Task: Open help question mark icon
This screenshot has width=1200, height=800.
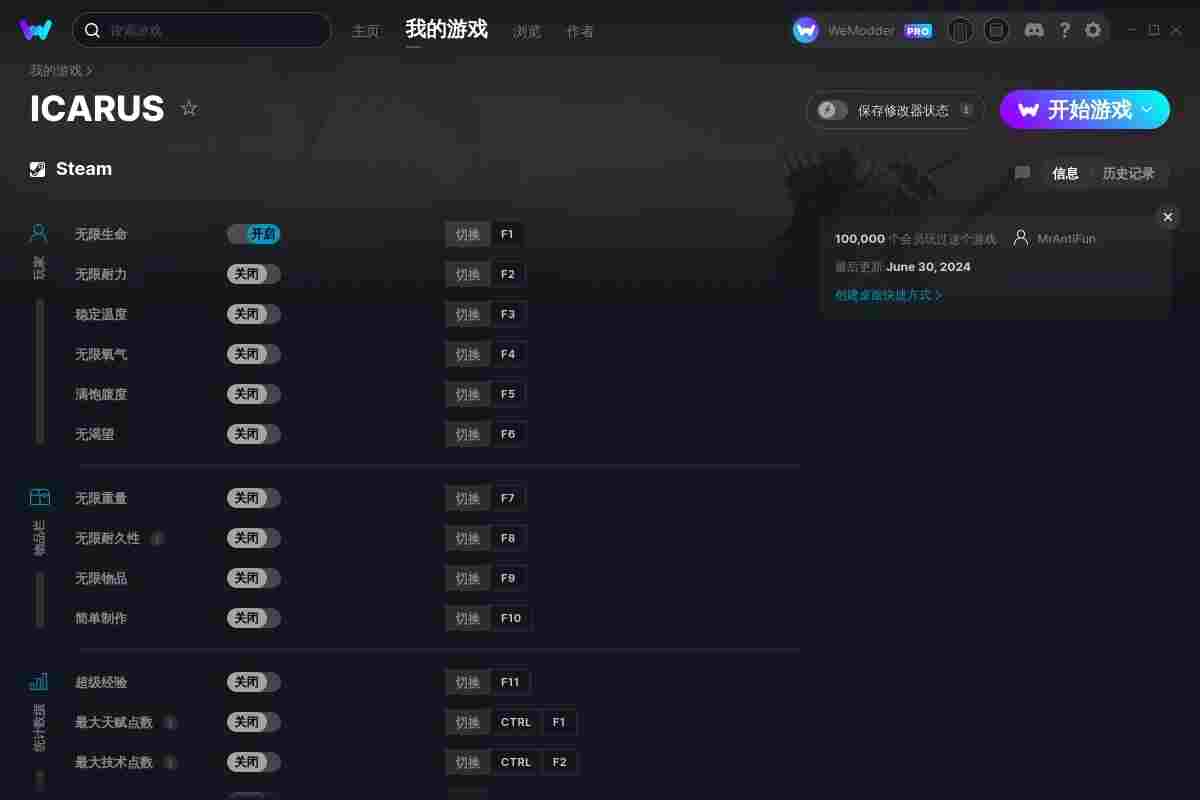Action: coord(1064,30)
